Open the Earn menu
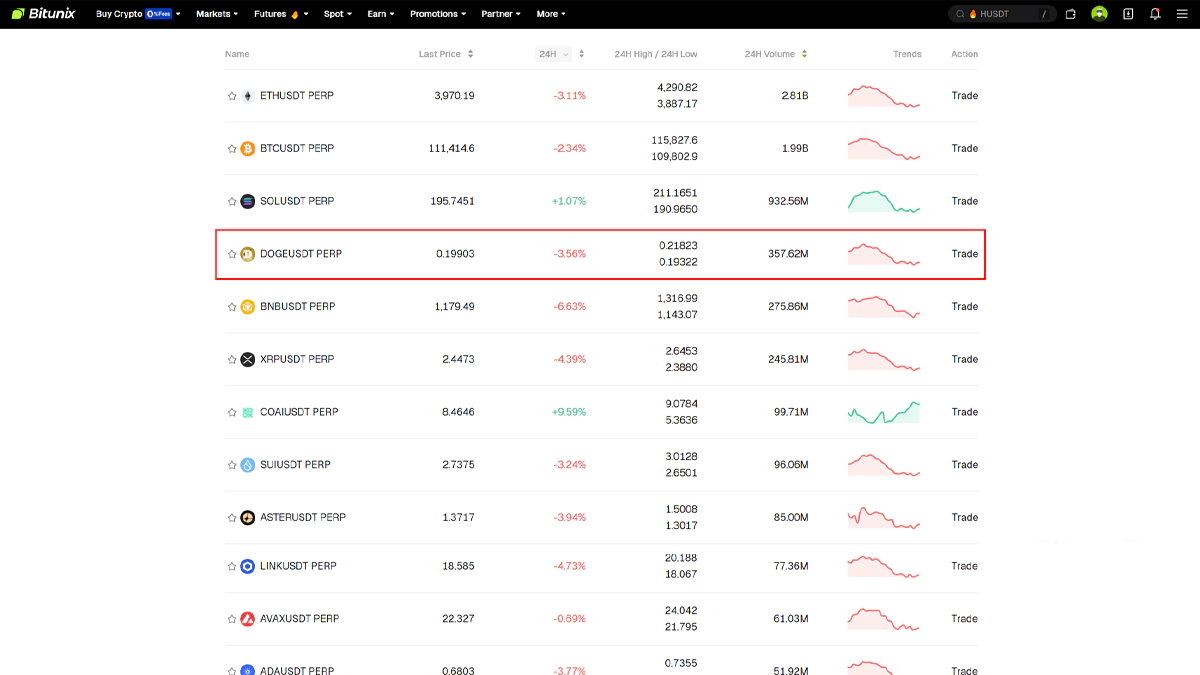This screenshot has width=1200, height=675. click(x=380, y=14)
